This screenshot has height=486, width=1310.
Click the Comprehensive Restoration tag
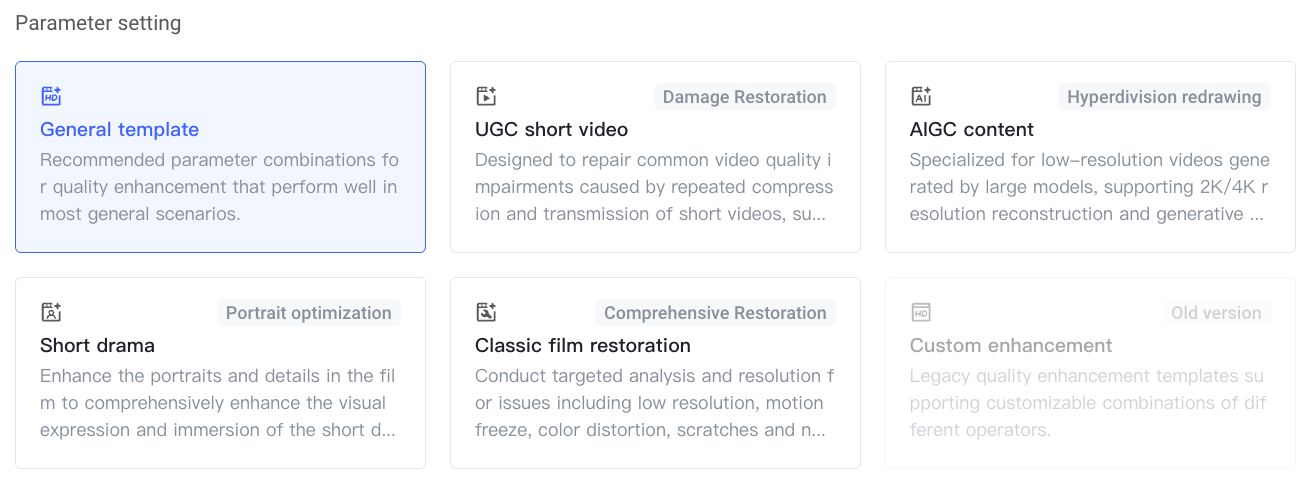[x=715, y=313]
